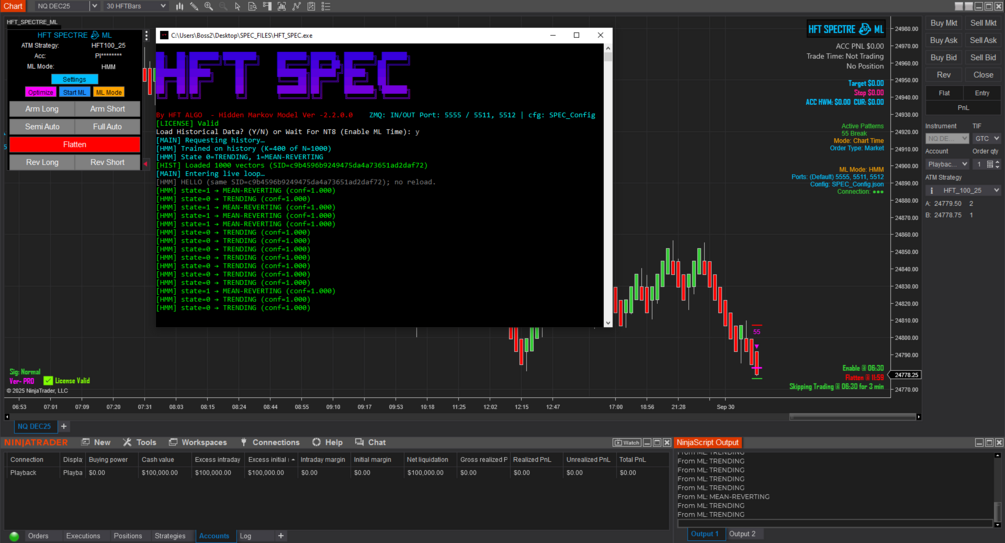Click the HFT SPECTRE ML logo on chart

pos(845,29)
